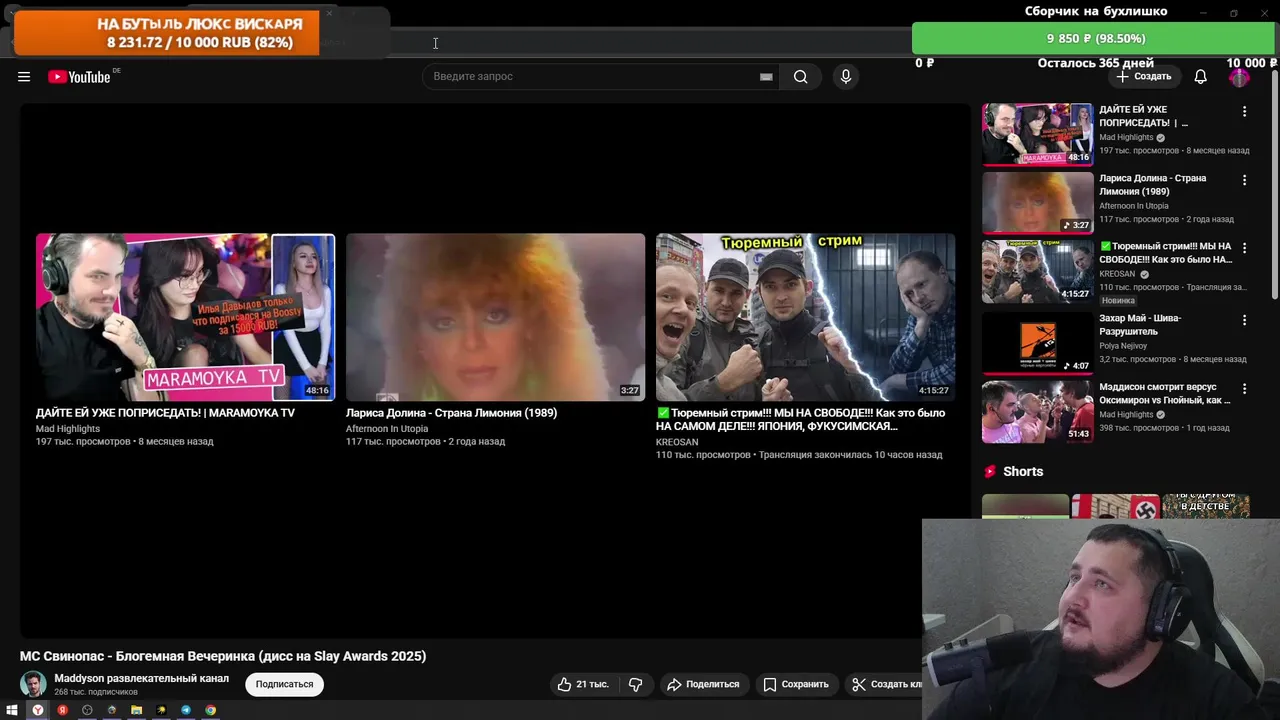Dislike the video with thumbs-down
1280x720 pixels.
635,684
